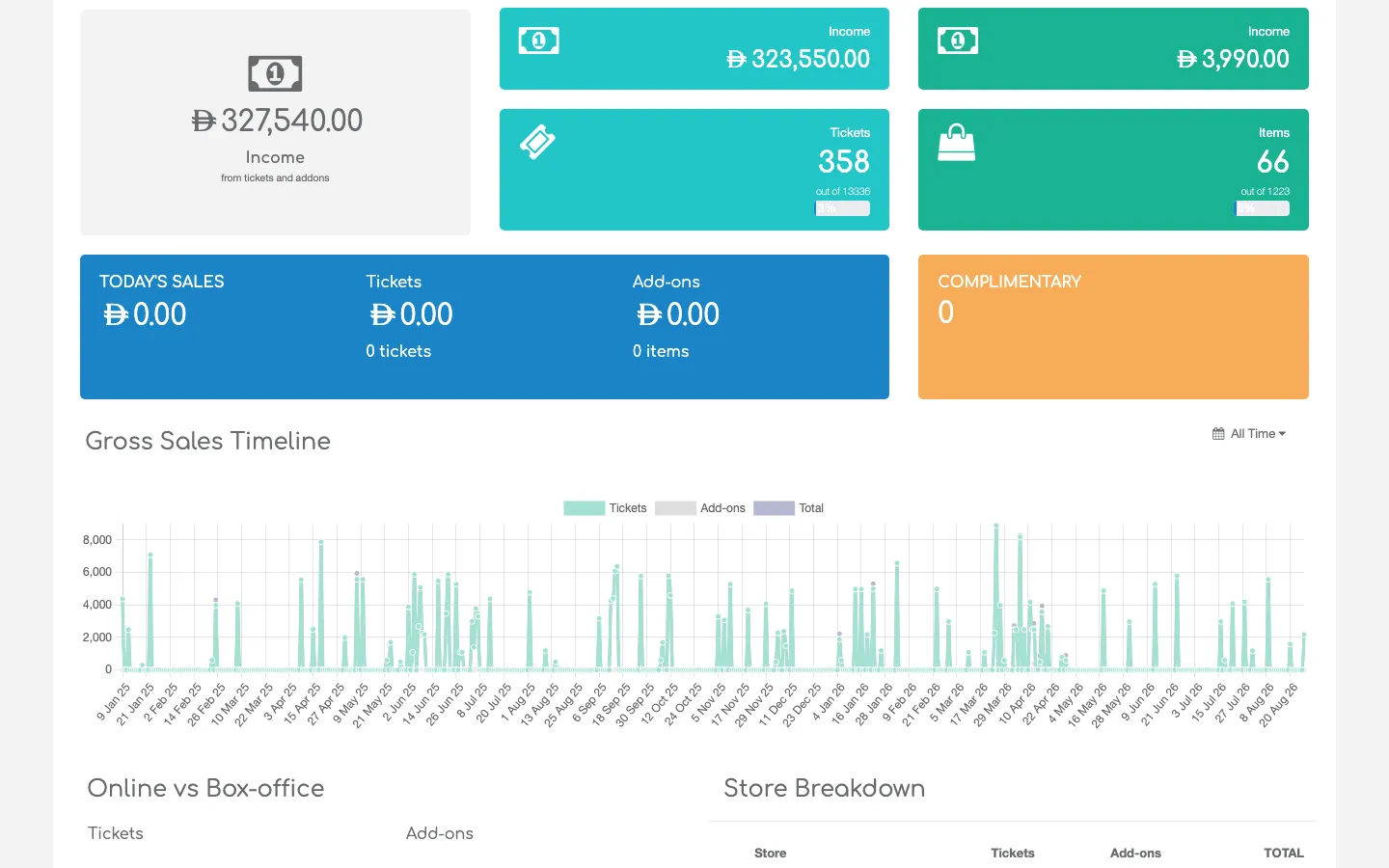Click the banknote icon above the 327,540.00 total

275,73
